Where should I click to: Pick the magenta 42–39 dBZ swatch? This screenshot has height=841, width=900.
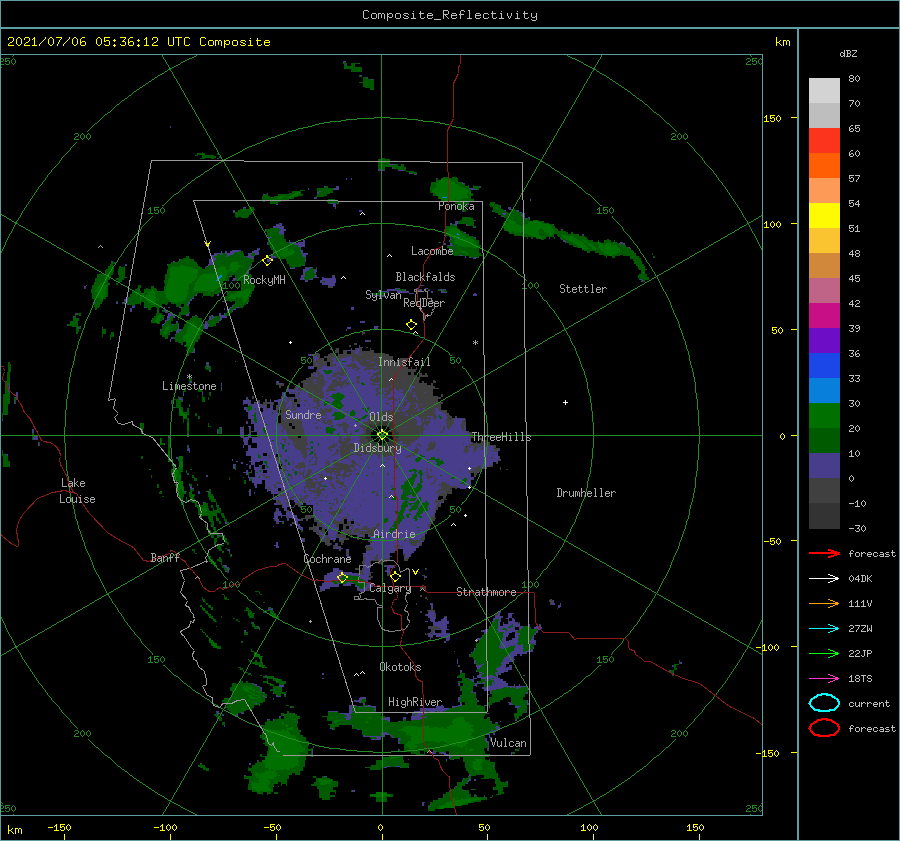click(x=824, y=316)
